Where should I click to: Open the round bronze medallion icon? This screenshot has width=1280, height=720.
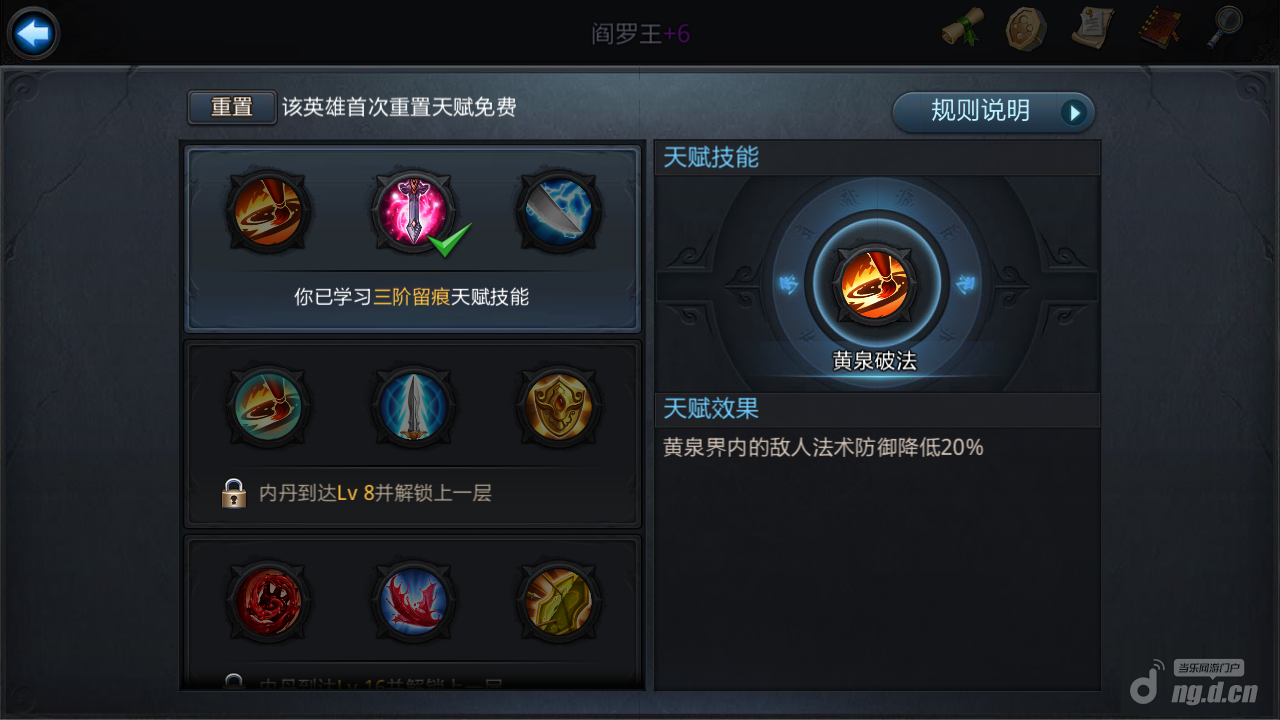(x=1026, y=29)
